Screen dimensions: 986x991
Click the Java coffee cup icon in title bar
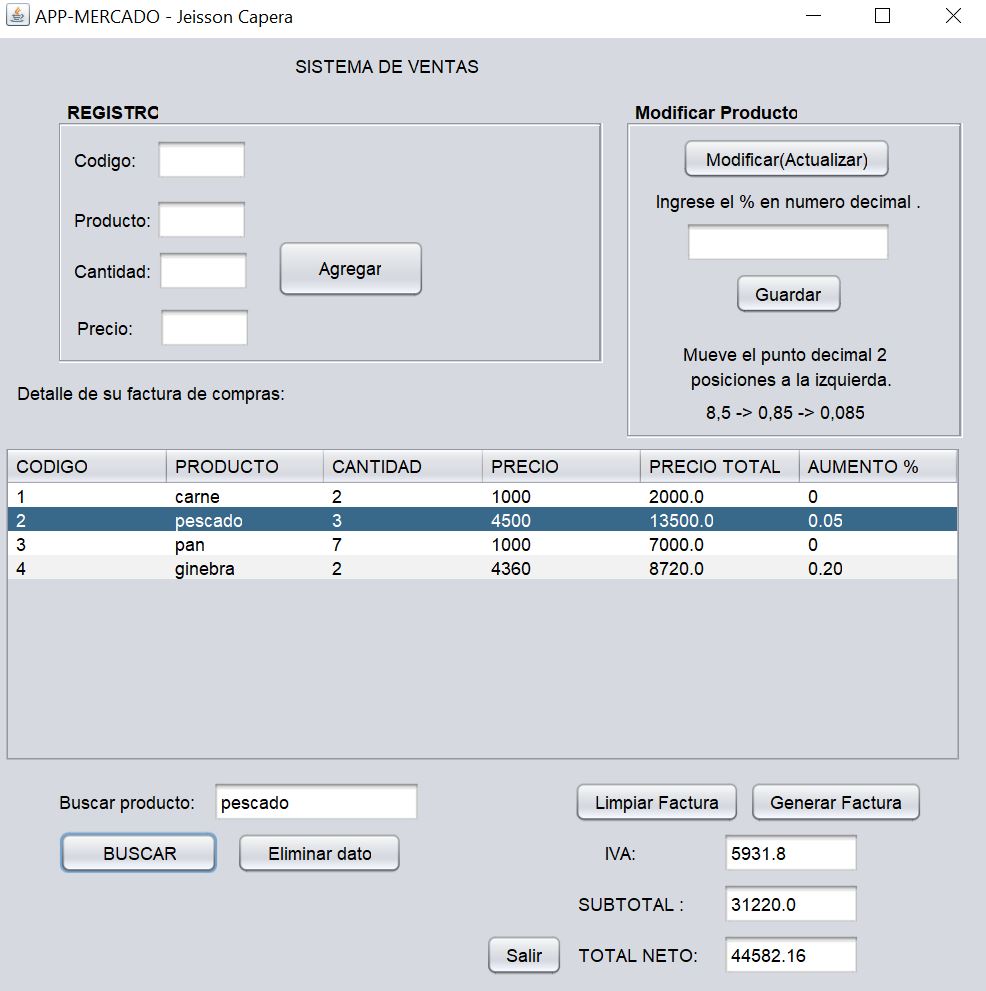(16, 16)
